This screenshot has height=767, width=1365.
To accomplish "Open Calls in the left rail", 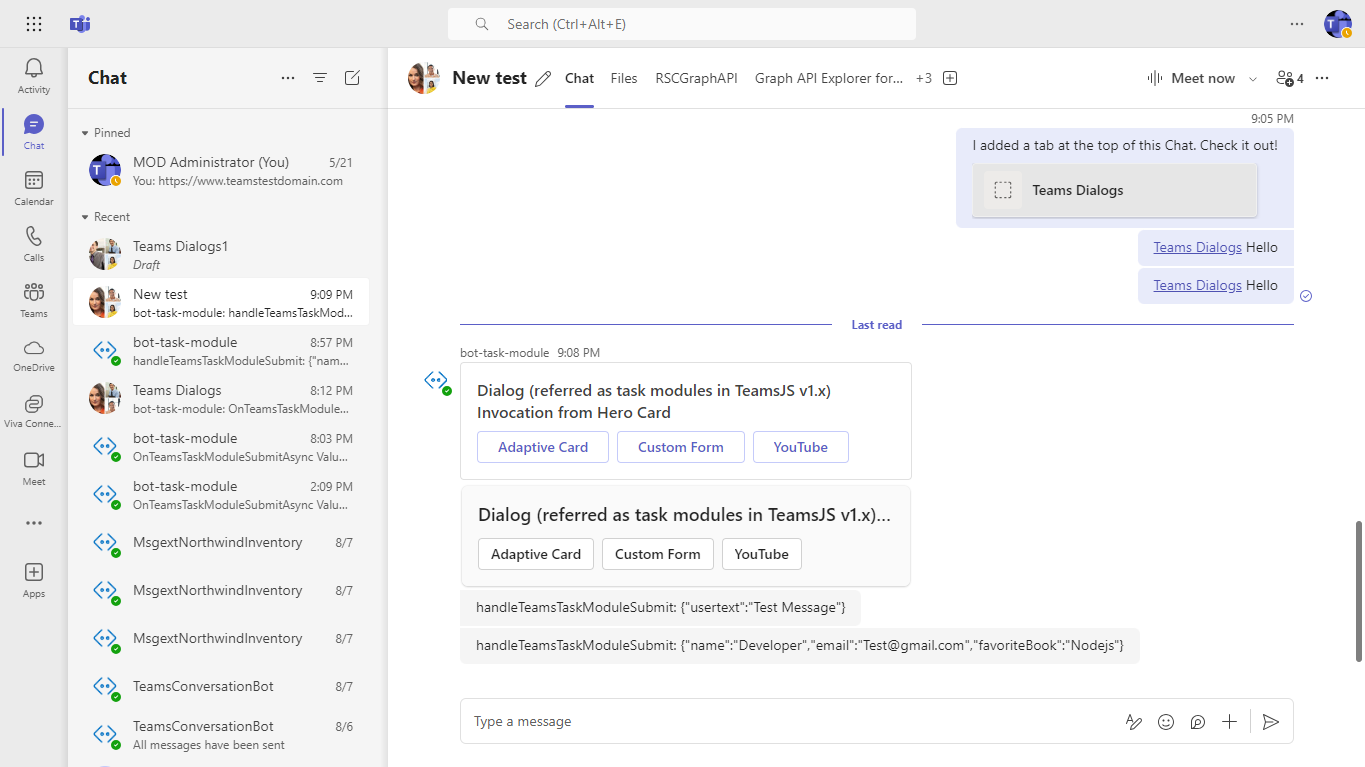I will [x=34, y=244].
